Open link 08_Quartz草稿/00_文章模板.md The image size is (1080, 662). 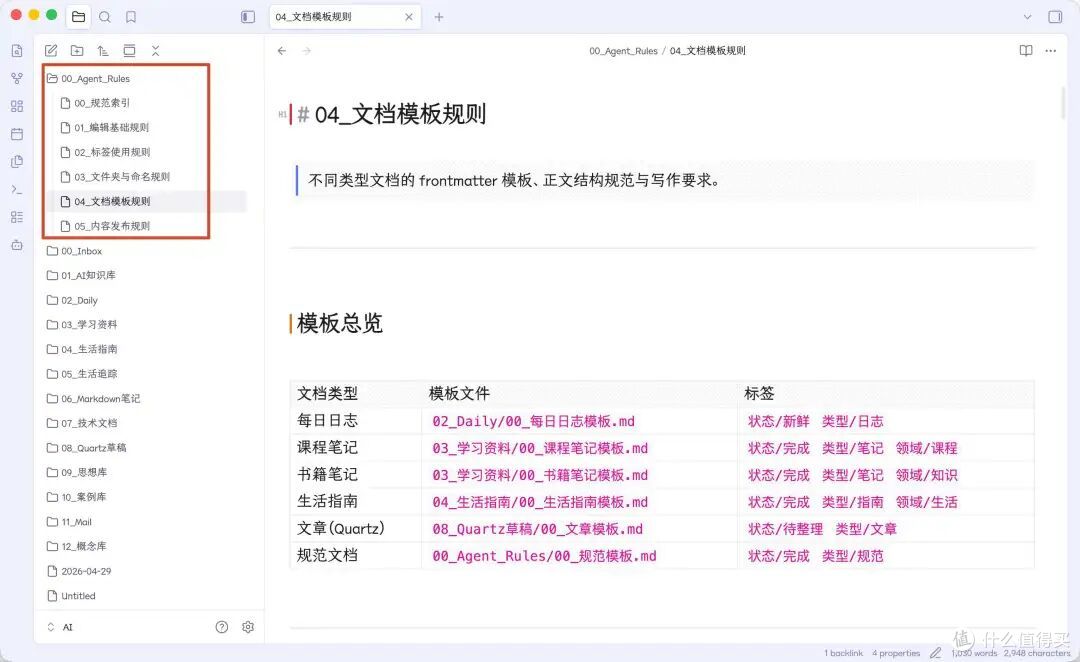pyautogui.click(x=537, y=529)
